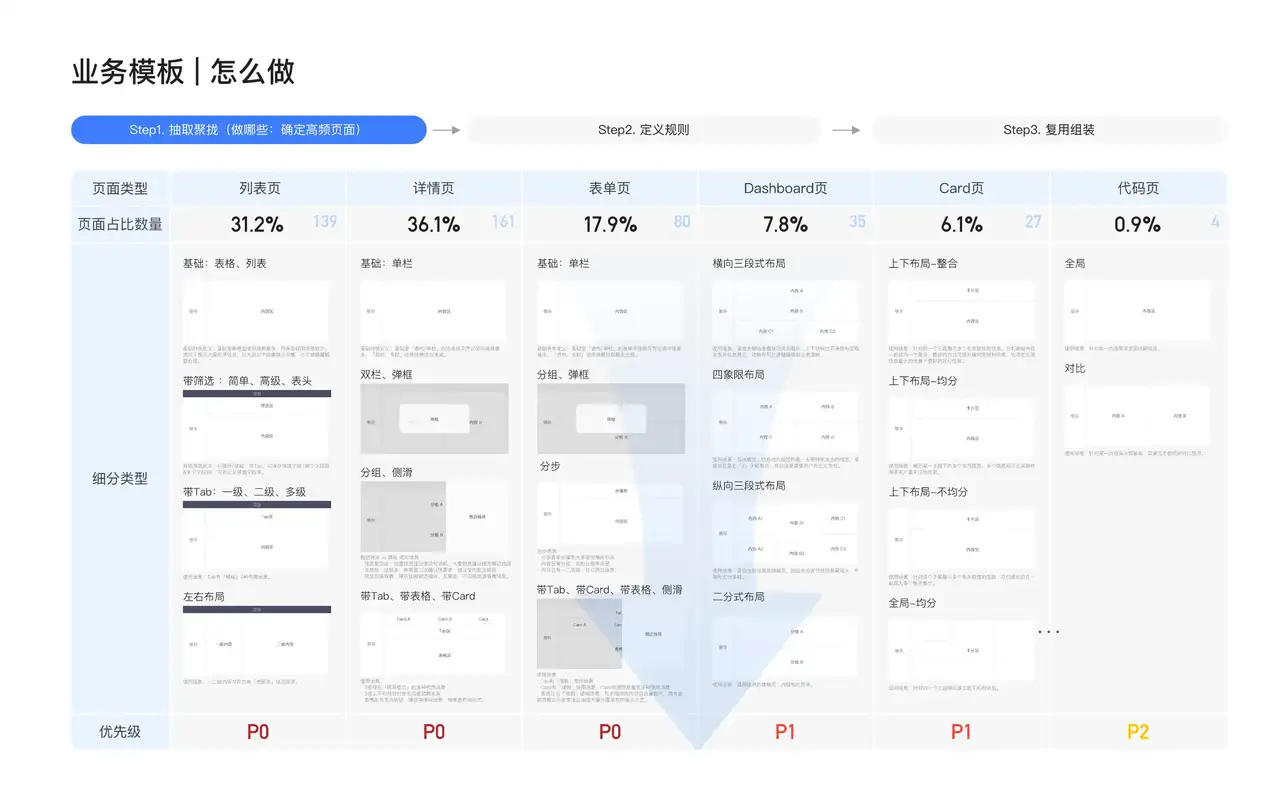Select the 36.1% value
This screenshot has width=1280, height=800.
click(434, 225)
